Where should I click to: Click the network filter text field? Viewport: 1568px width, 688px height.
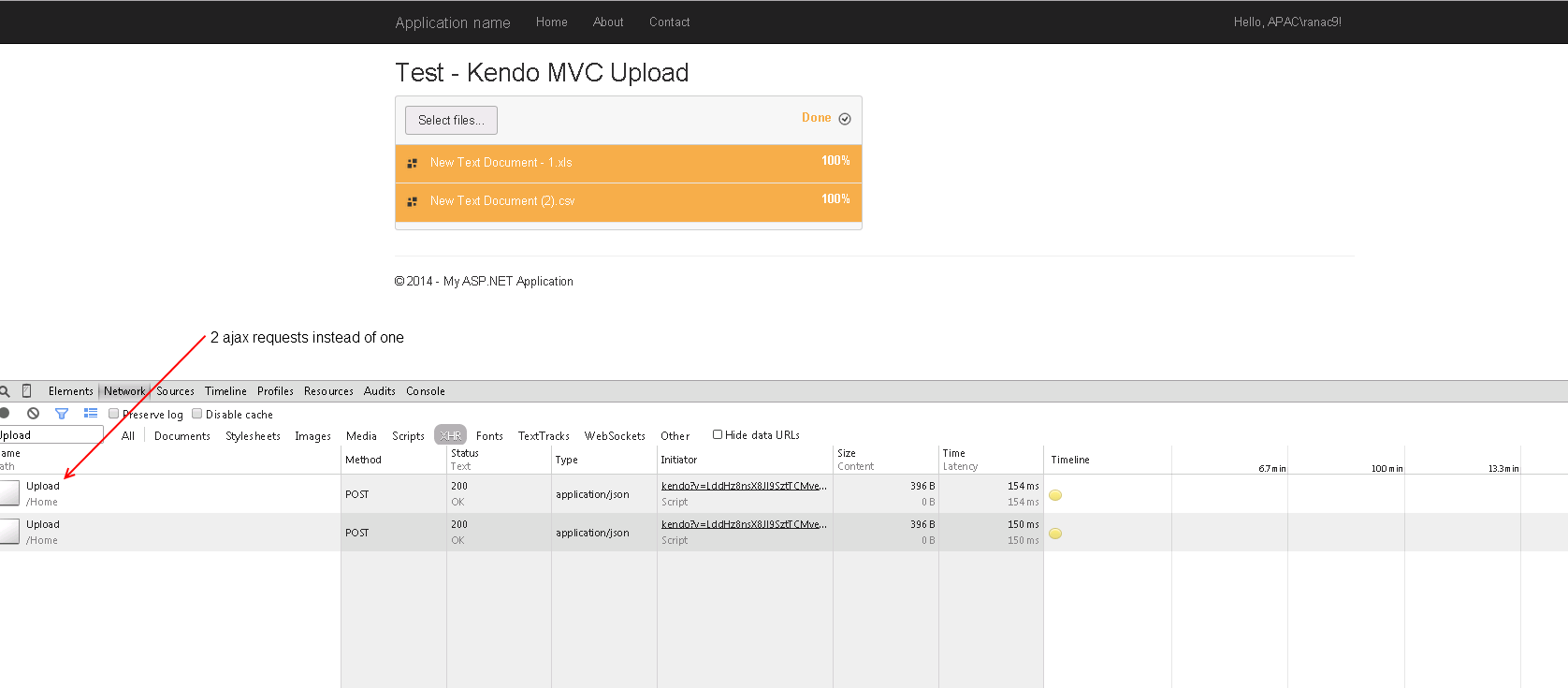51,435
